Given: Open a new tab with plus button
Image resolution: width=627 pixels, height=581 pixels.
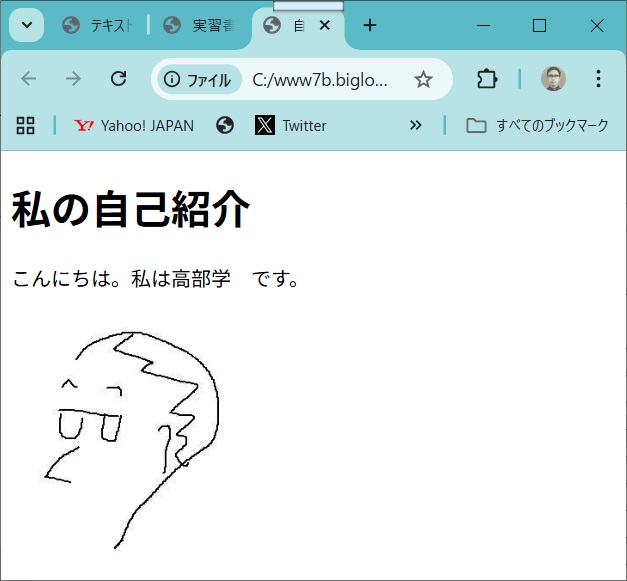Looking at the screenshot, I should [x=370, y=25].
